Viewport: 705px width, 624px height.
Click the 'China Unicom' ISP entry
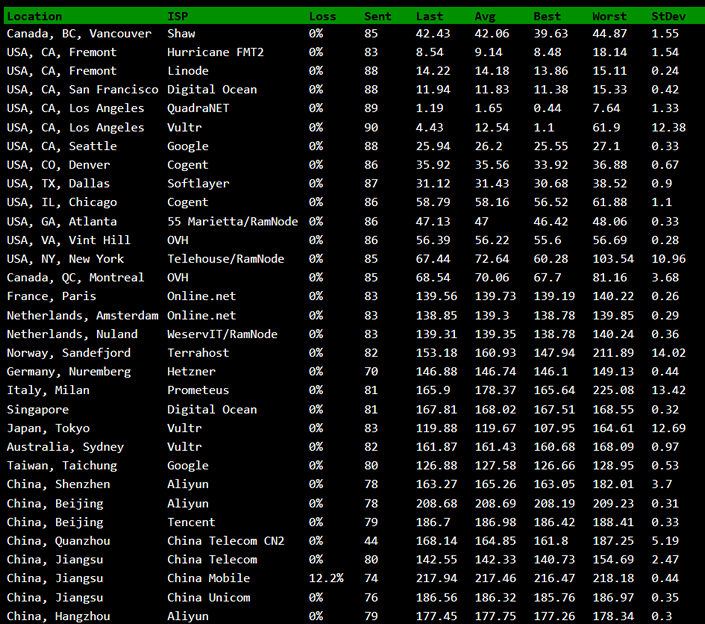click(x=209, y=597)
